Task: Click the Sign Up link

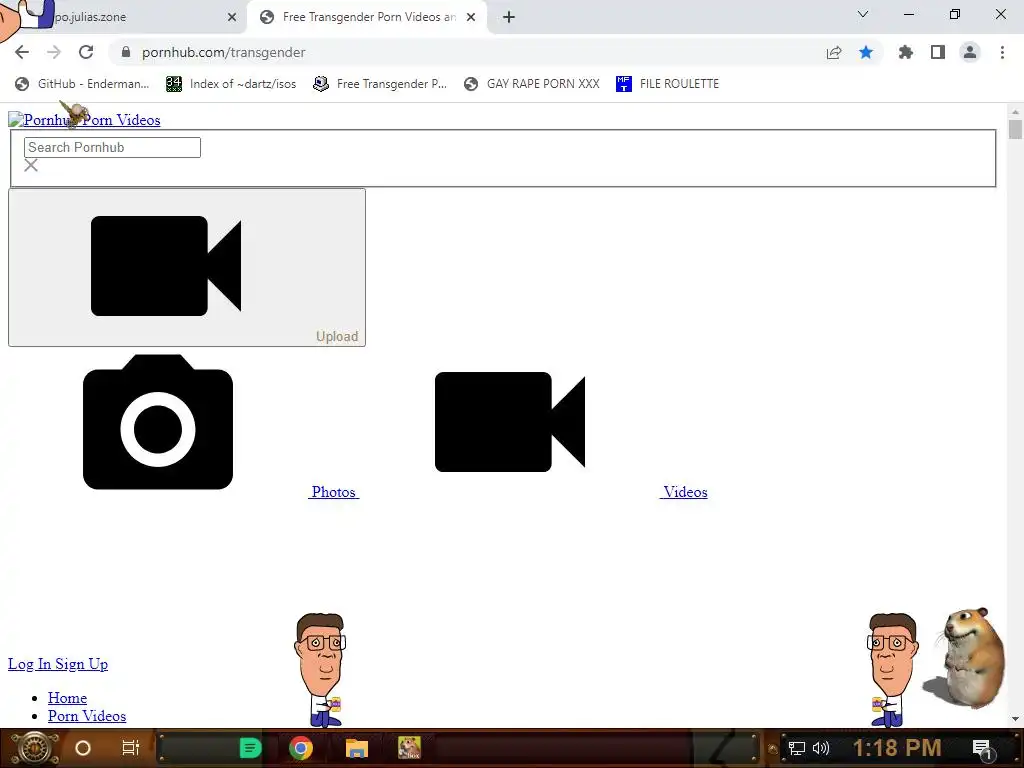Action: coord(82,664)
